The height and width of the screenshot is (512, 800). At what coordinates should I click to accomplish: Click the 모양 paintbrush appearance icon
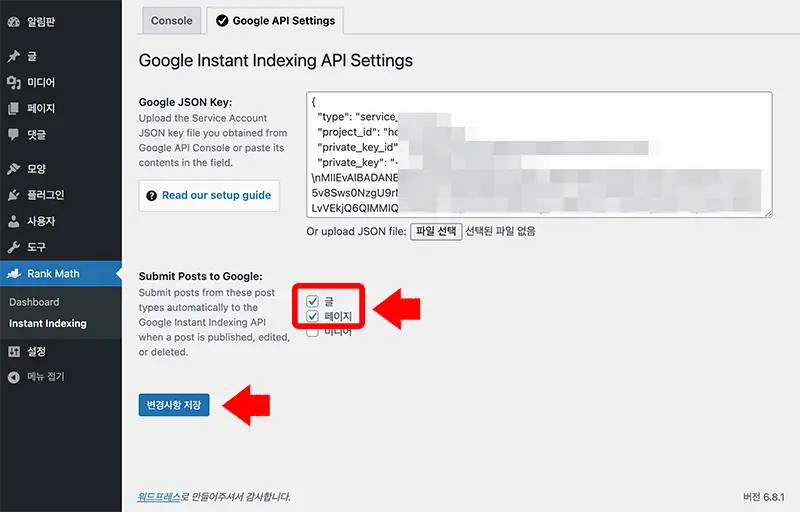tap(14, 168)
